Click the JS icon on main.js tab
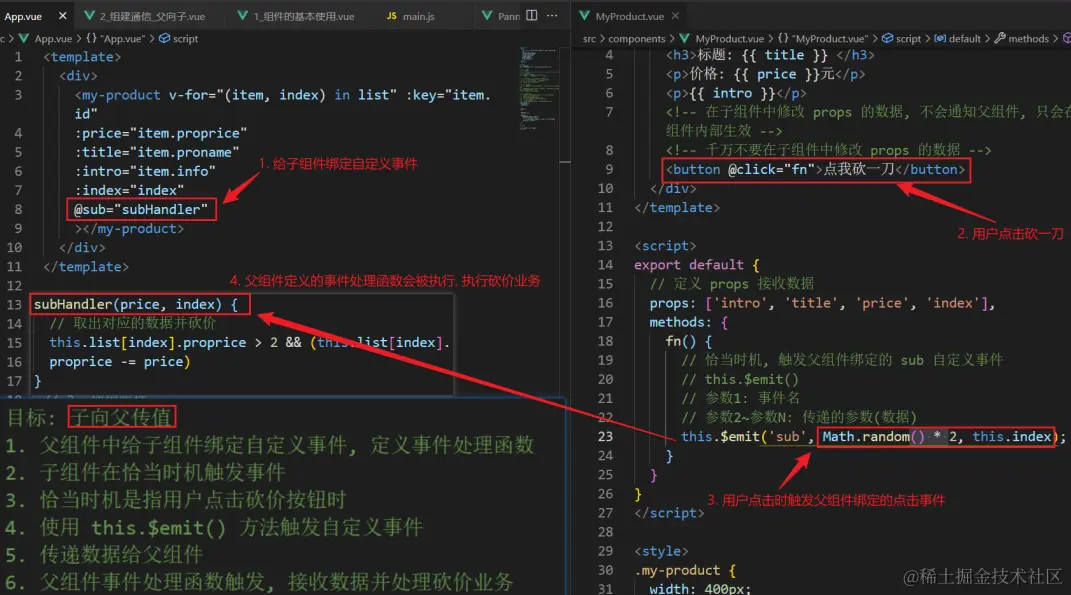1071x595 pixels. pyautogui.click(x=391, y=16)
